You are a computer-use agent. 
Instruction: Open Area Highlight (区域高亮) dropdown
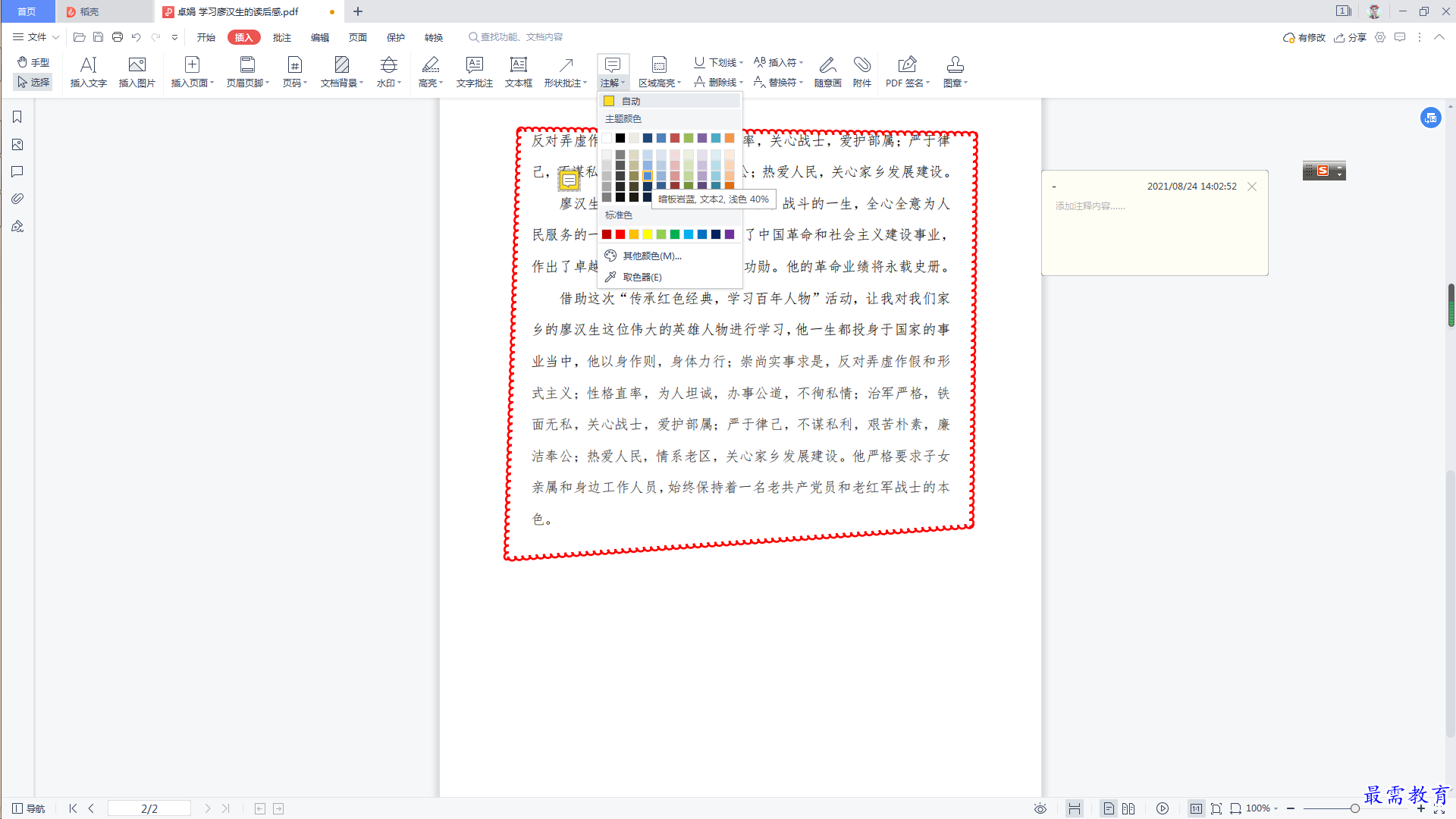pyautogui.click(x=660, y=72)
